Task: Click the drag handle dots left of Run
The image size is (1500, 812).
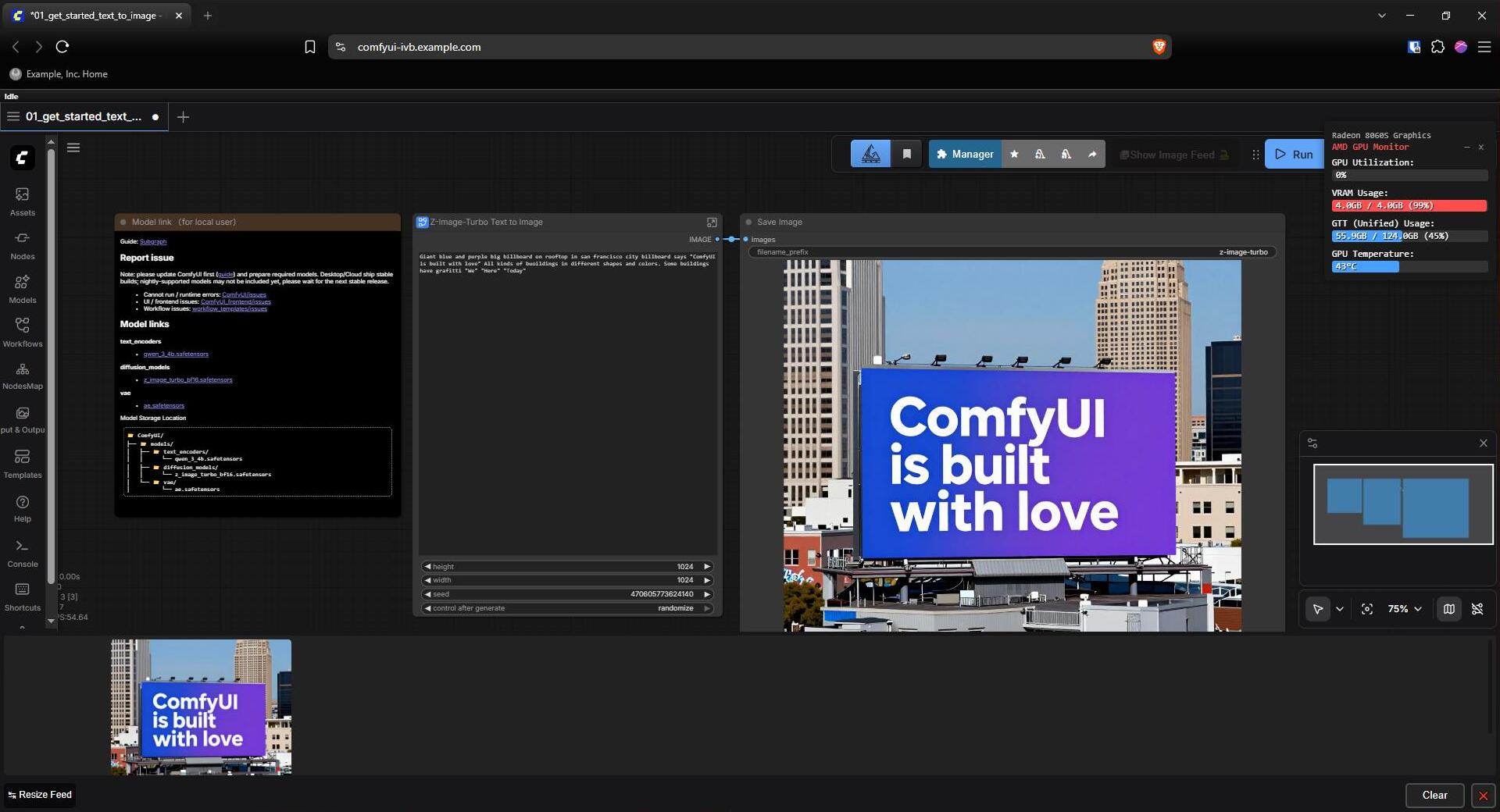Action: coord(1255,155)
